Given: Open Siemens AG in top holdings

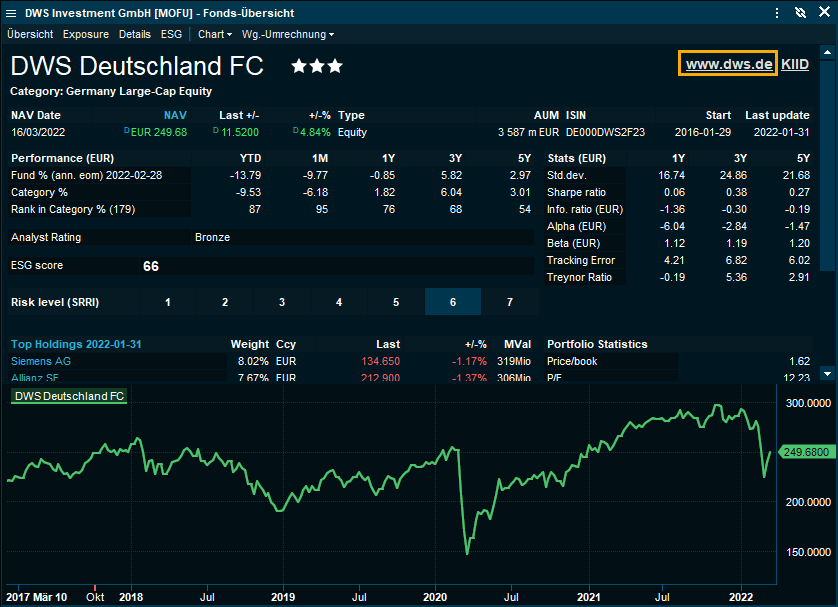Looking at the screenshot, I should click(x=43, y=361).
